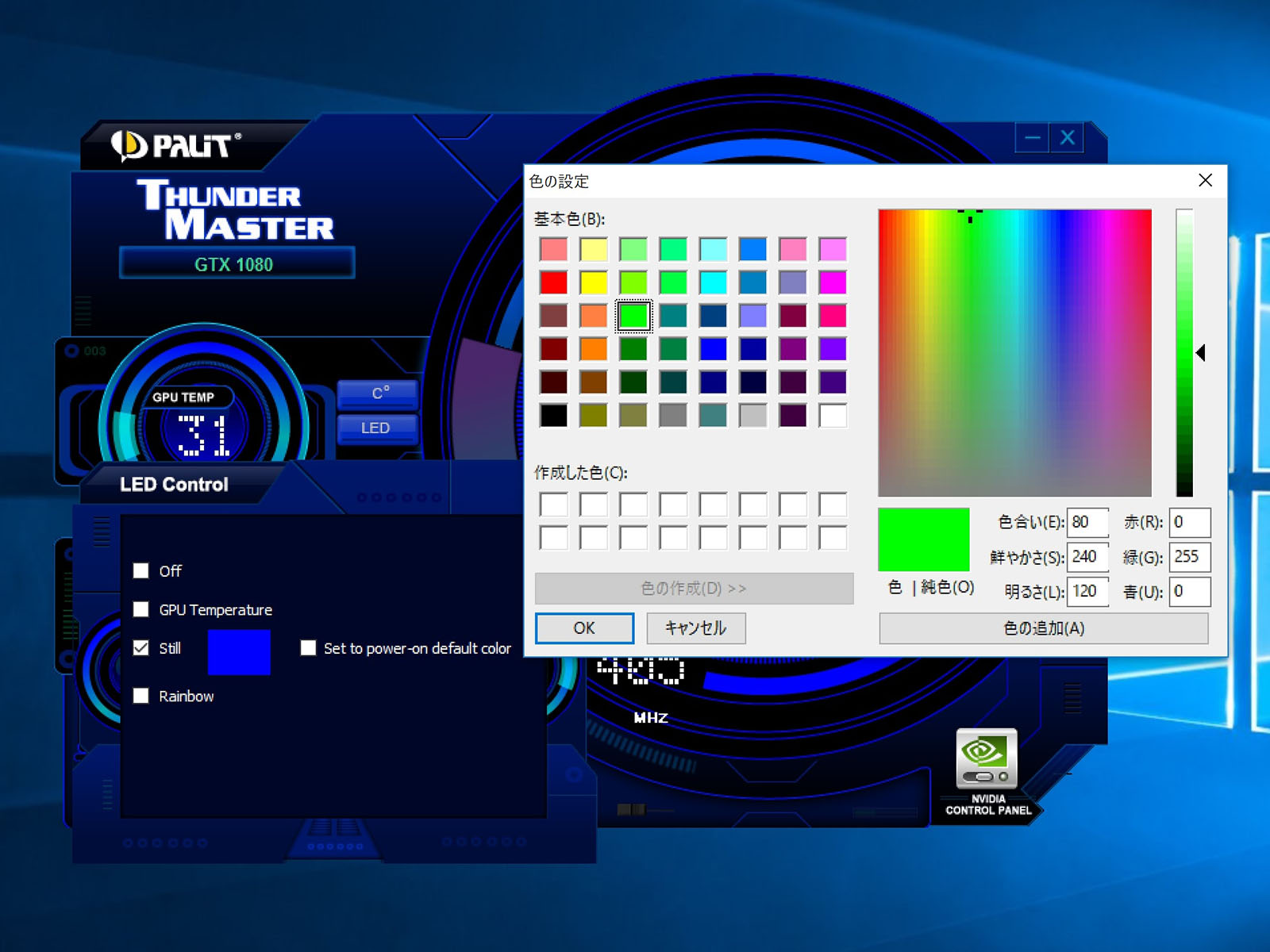Select the pure blue basic color
This screenshot has width=1270, height=952.
click(x=713, y=349)
